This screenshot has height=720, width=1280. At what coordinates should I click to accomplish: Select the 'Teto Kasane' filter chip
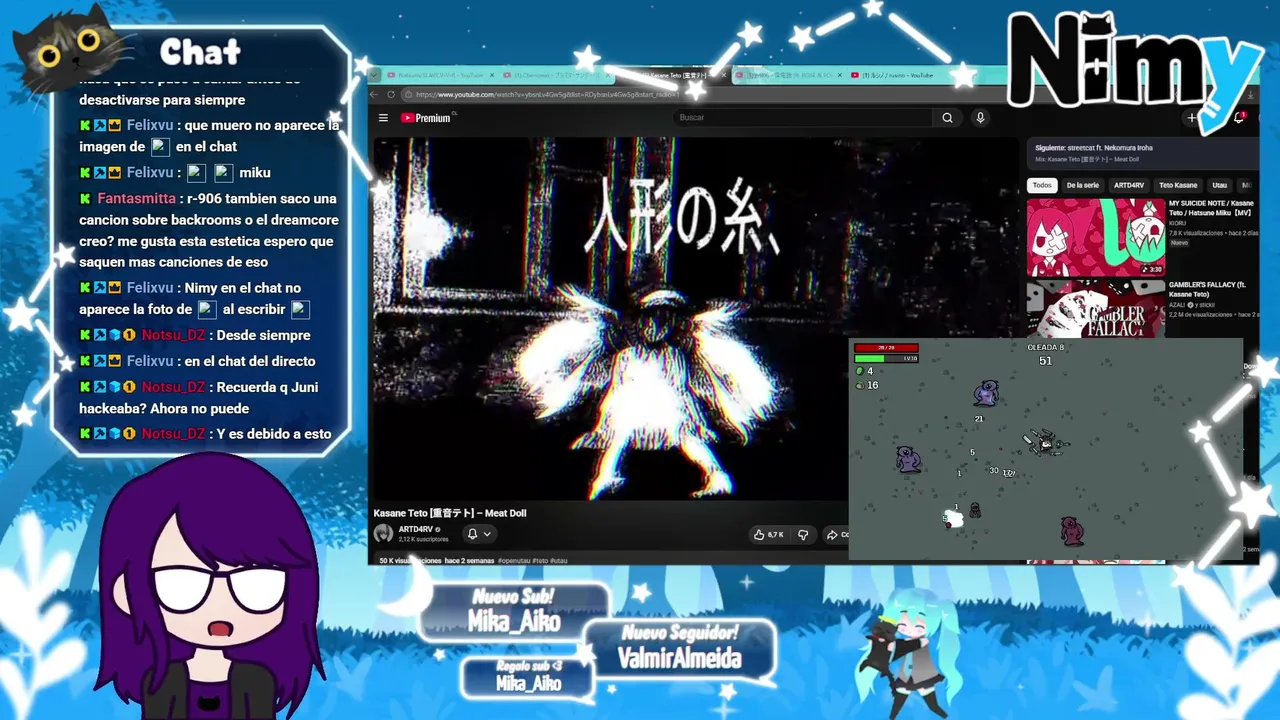(x=1178, y=185)
